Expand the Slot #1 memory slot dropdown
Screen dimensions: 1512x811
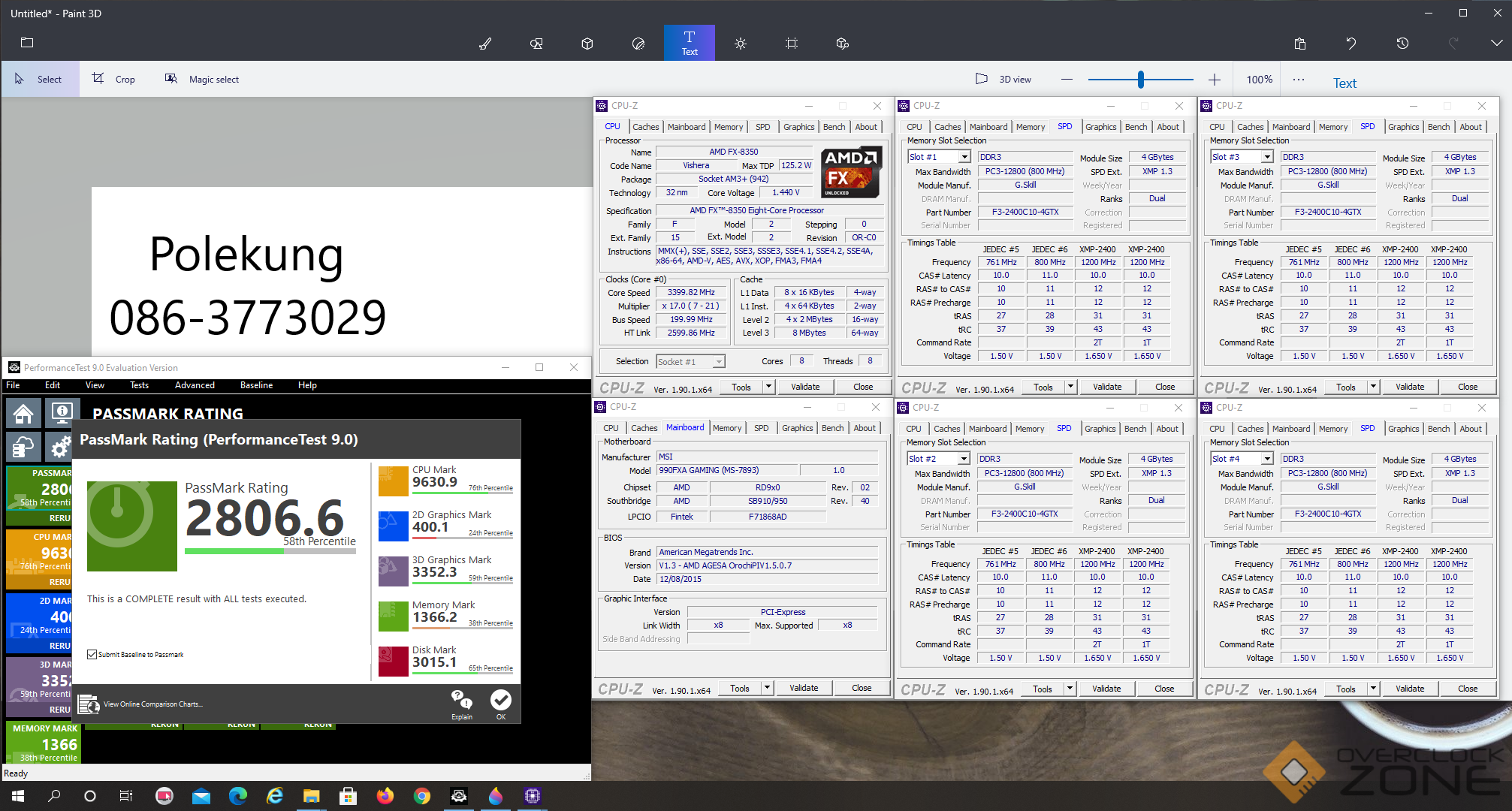(x=964, y=157)
